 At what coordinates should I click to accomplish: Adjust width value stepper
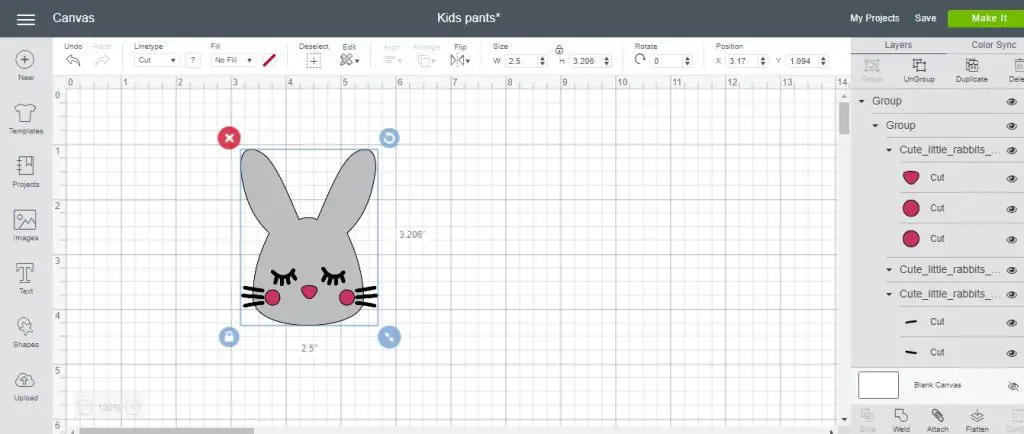[x=542, y=61]
